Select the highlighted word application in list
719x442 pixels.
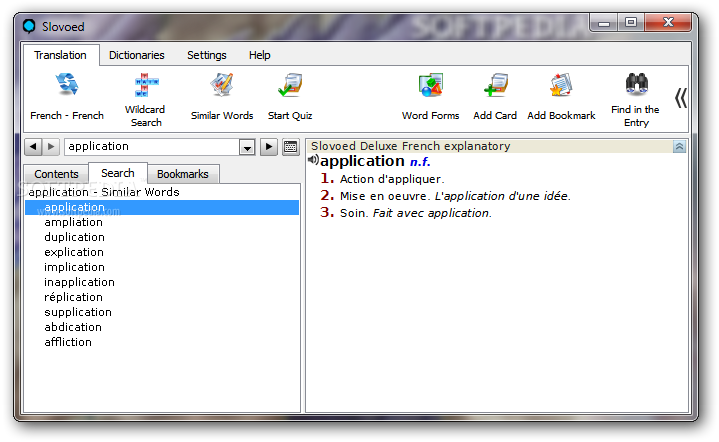[x=162, y=207]
